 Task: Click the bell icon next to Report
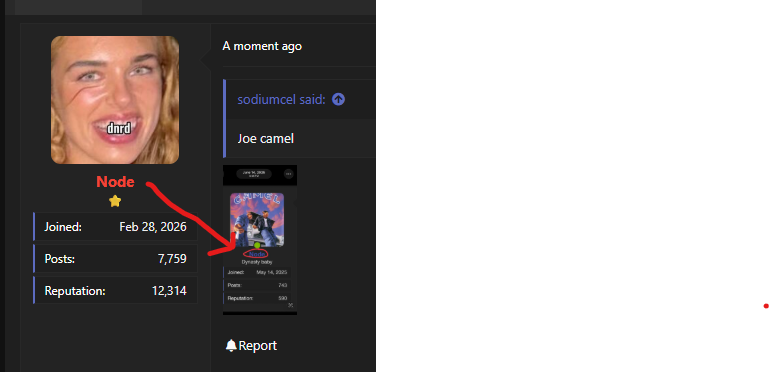click(x=231, y=346)
